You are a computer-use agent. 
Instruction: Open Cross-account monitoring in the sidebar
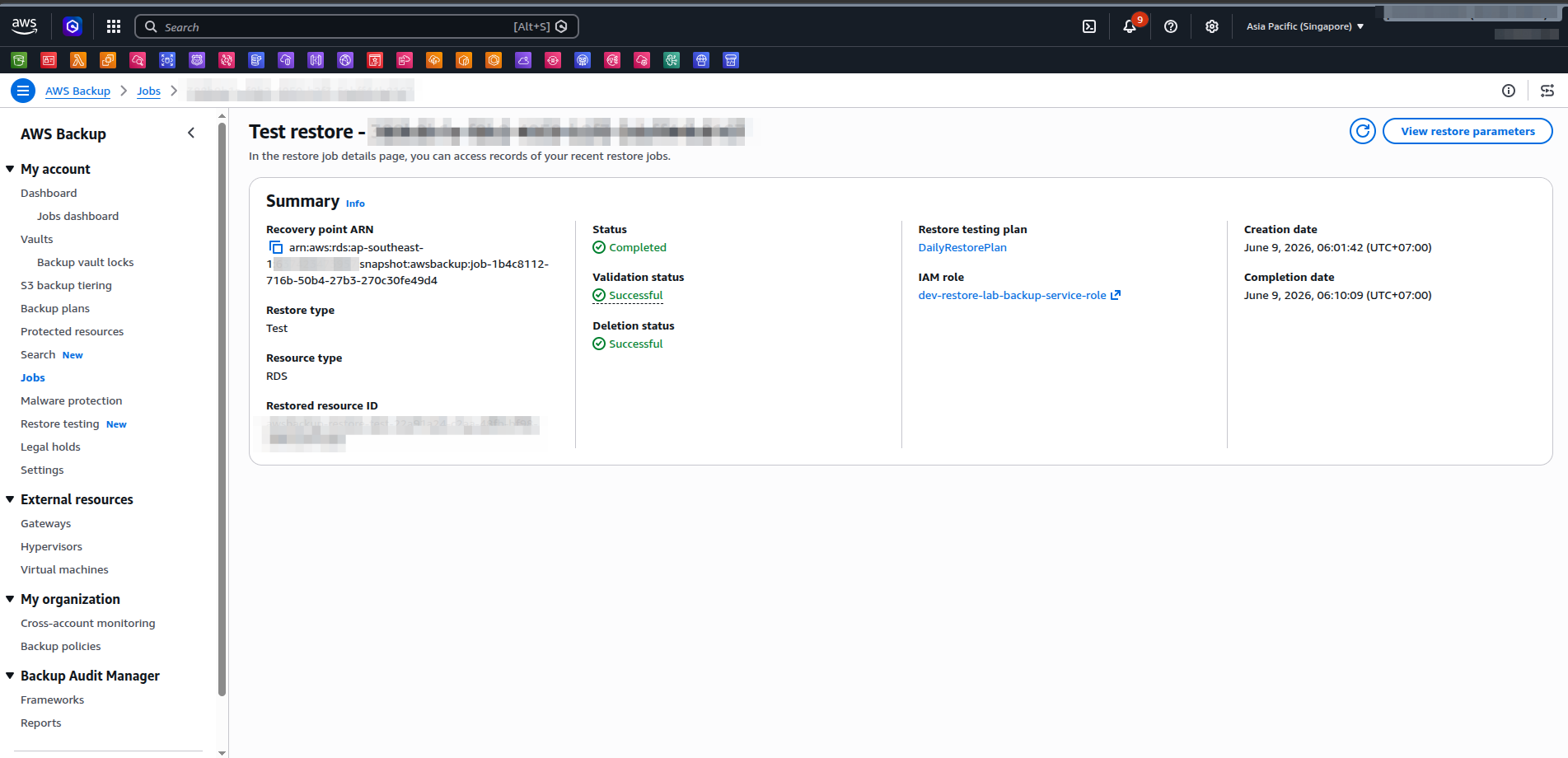click(x=87, y=623)
